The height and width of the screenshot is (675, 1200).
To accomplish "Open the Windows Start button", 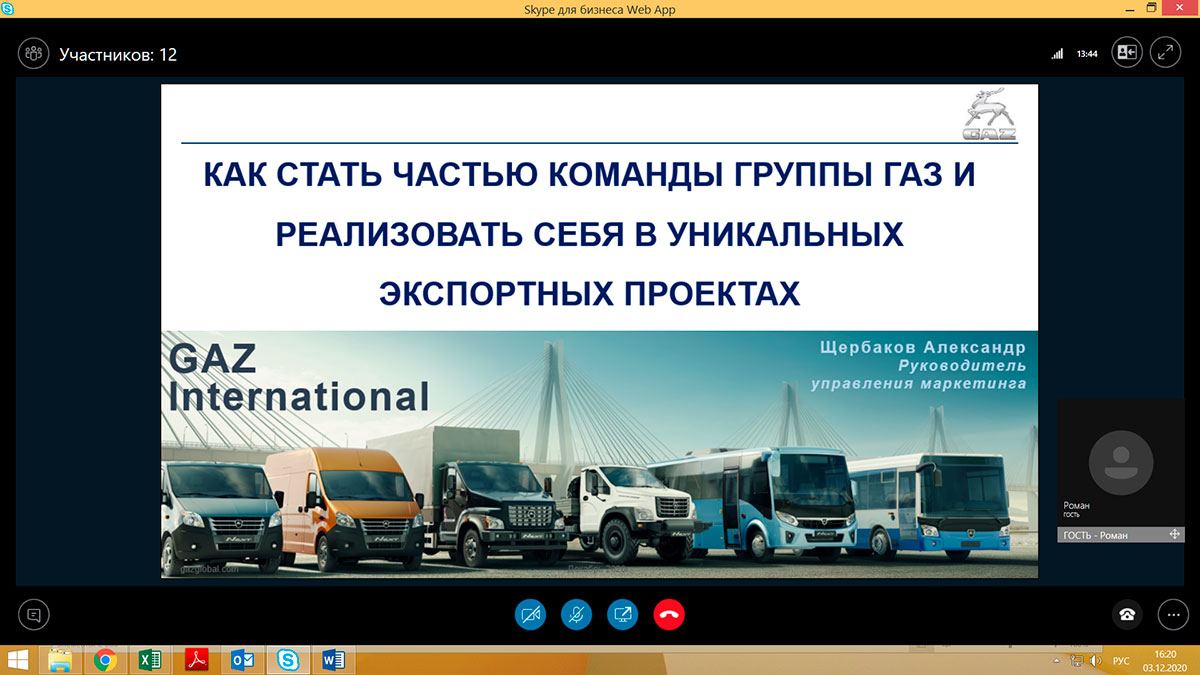I will [17, 660].
